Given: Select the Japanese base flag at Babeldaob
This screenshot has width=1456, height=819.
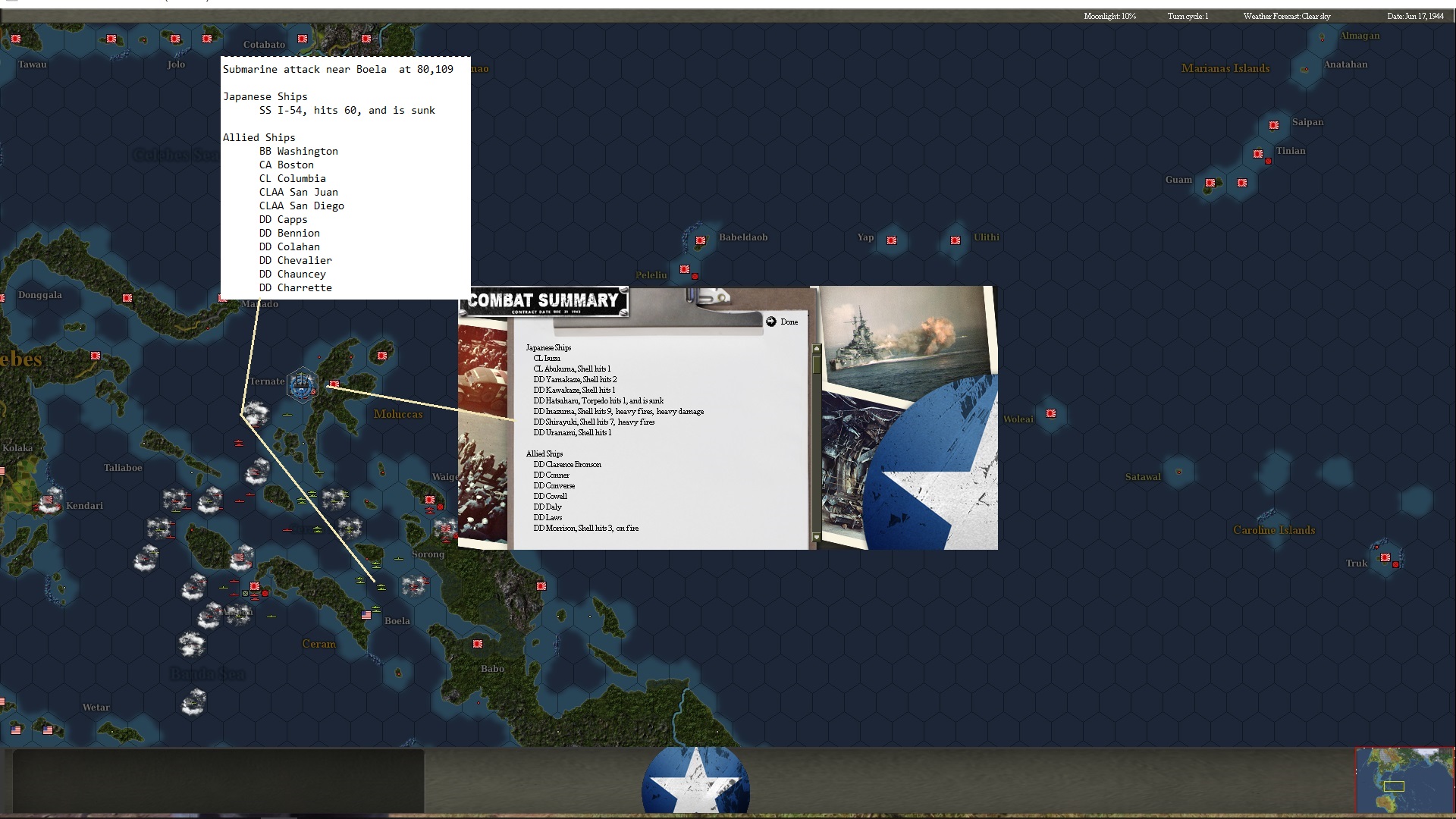Looking at the screenshot, I should pos(701,240).
